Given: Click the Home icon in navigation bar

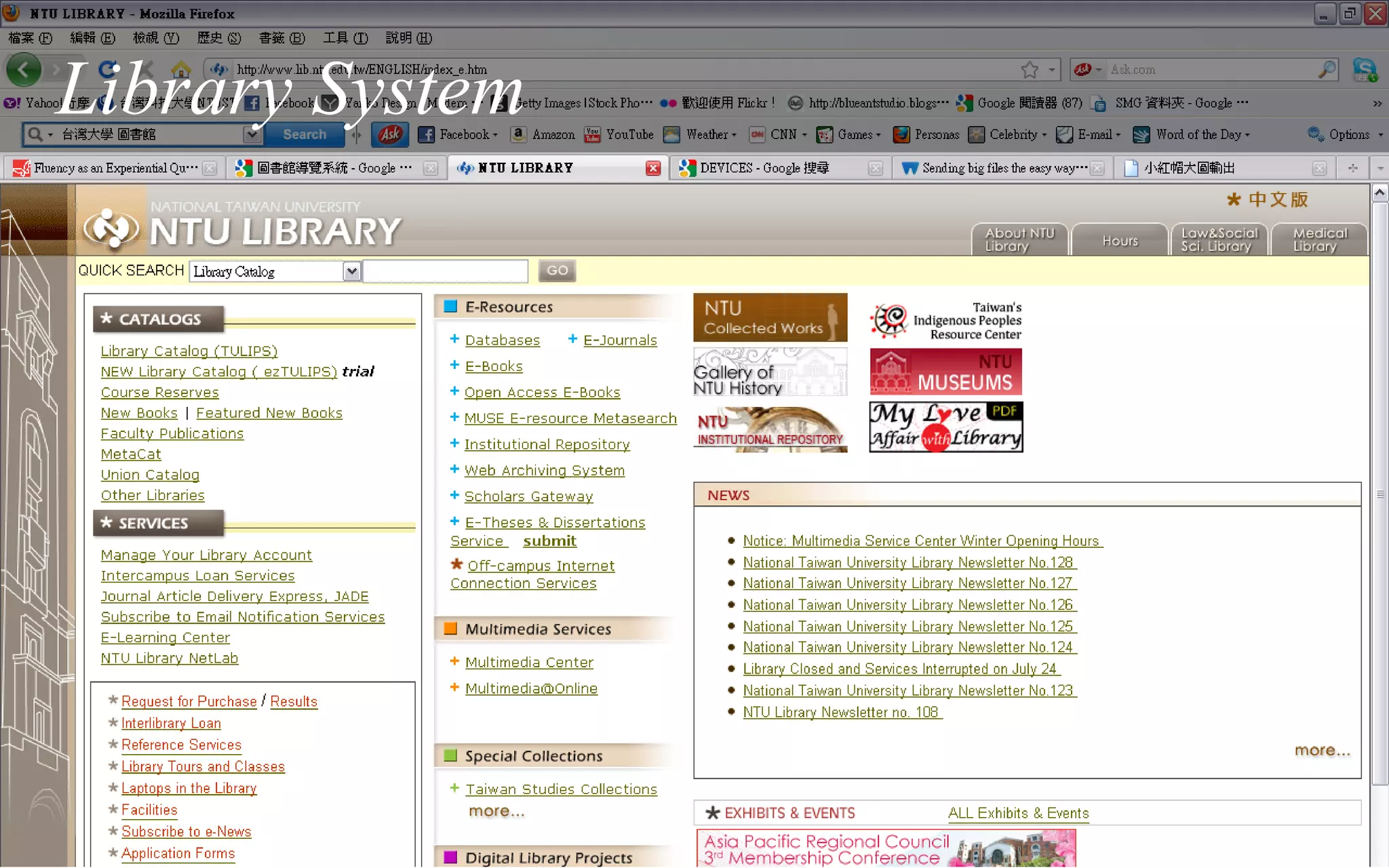Looking at the screenshot, I should (x=181, y=69).
